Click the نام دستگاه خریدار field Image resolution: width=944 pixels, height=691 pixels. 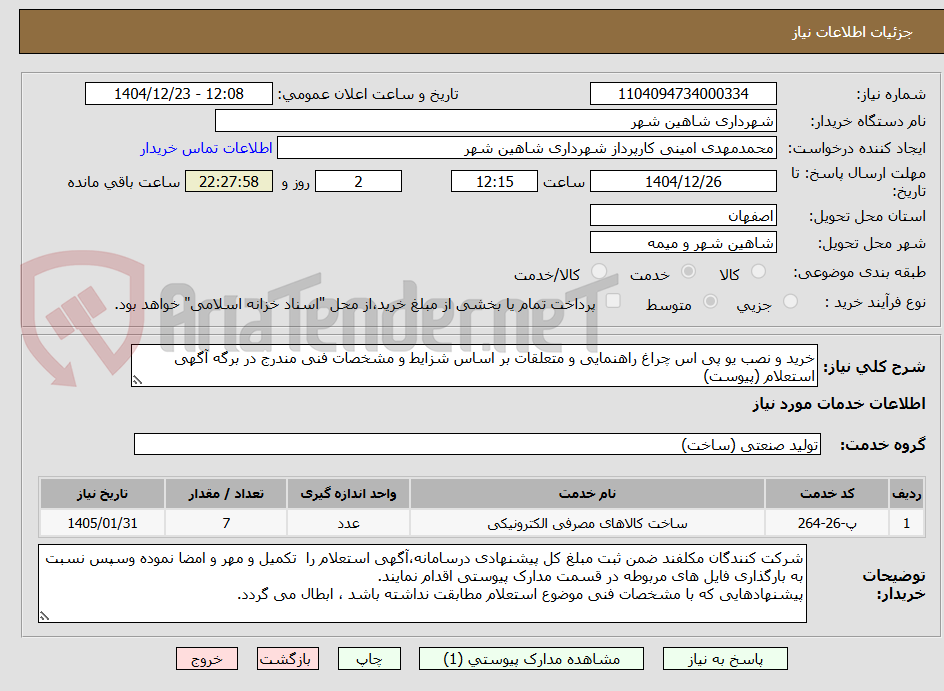pyautogui.click(x=495, y=121)
